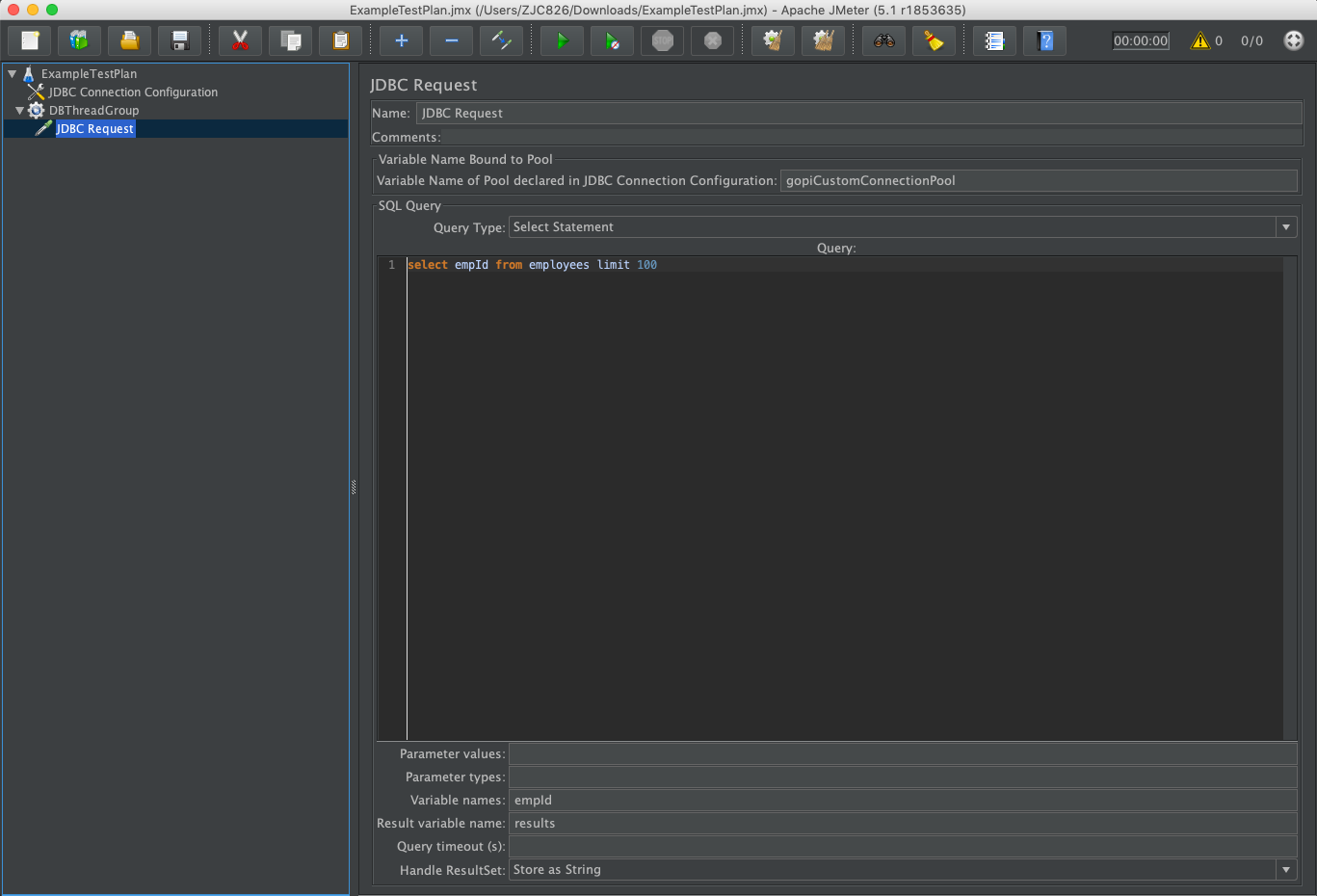This screenshot has height=896, width=1317.
Task: Click the New test plan icon
Action: pos(30,40)
